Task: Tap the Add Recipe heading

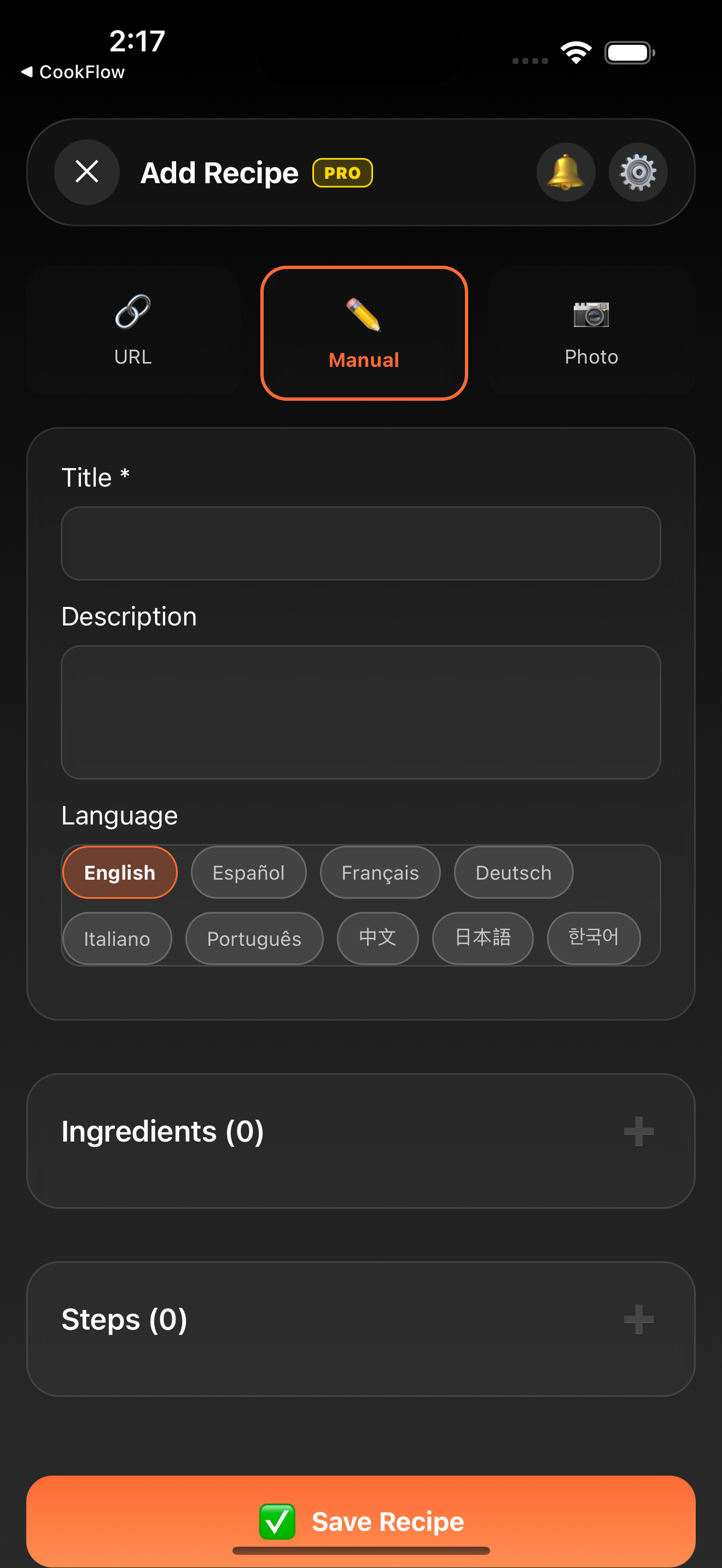Action: [x=220, y=173]
